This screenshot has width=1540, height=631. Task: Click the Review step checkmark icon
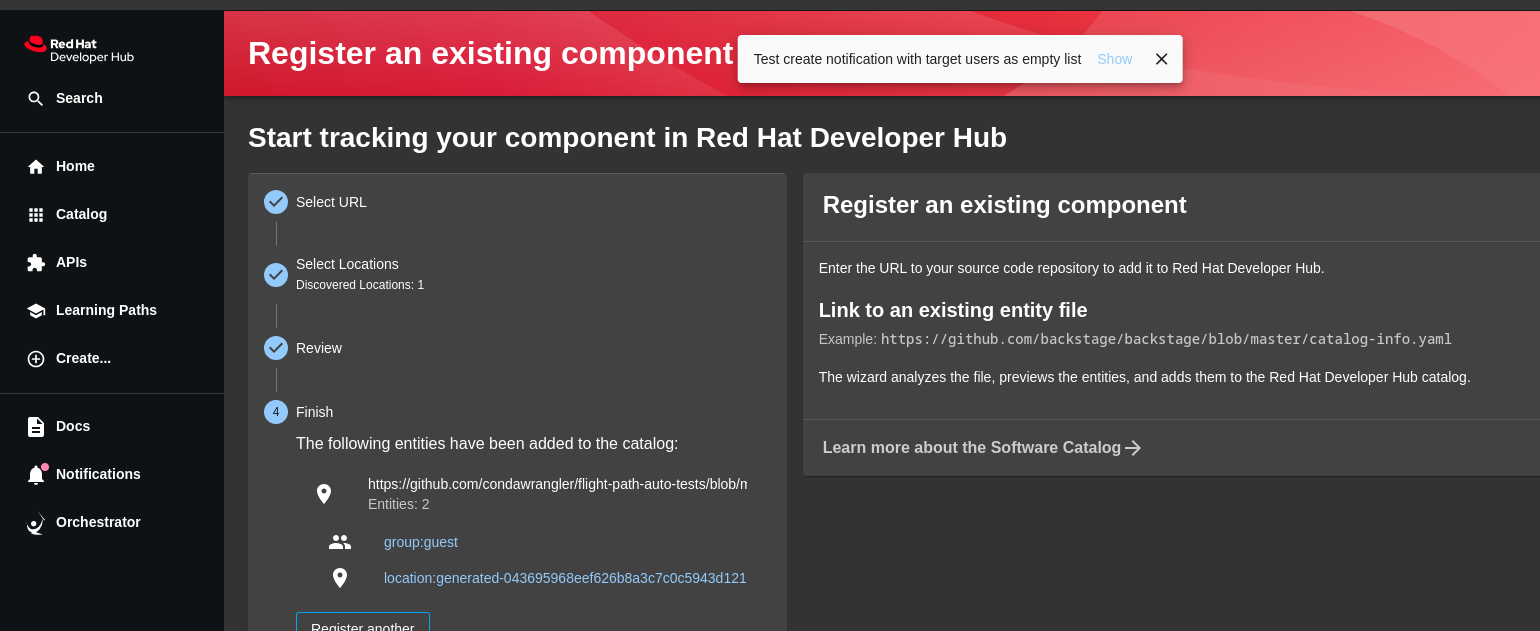pyautogui.click(x=276, y=348)
